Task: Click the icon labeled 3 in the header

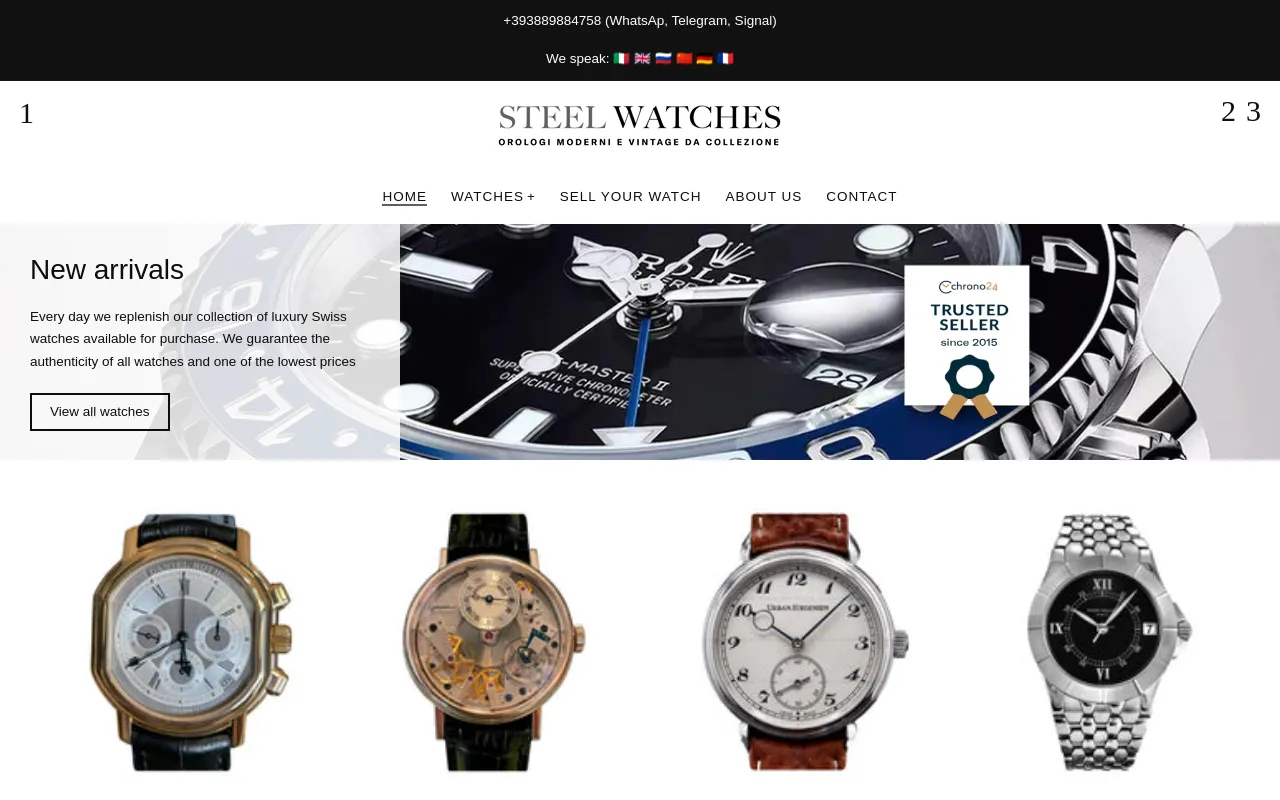Action: pos(1253,112)
